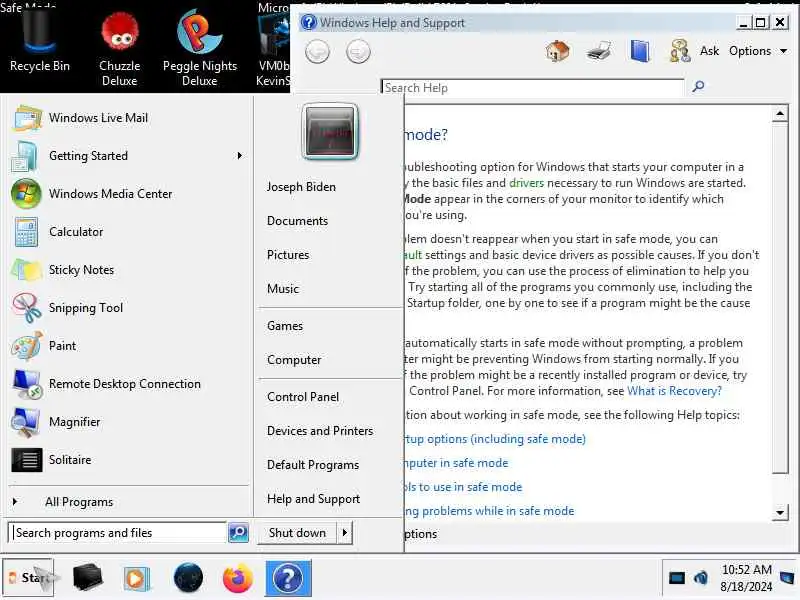Click the volume icon in system tray
Viewport: 800px width, 600px height.
tap(701, 578)
